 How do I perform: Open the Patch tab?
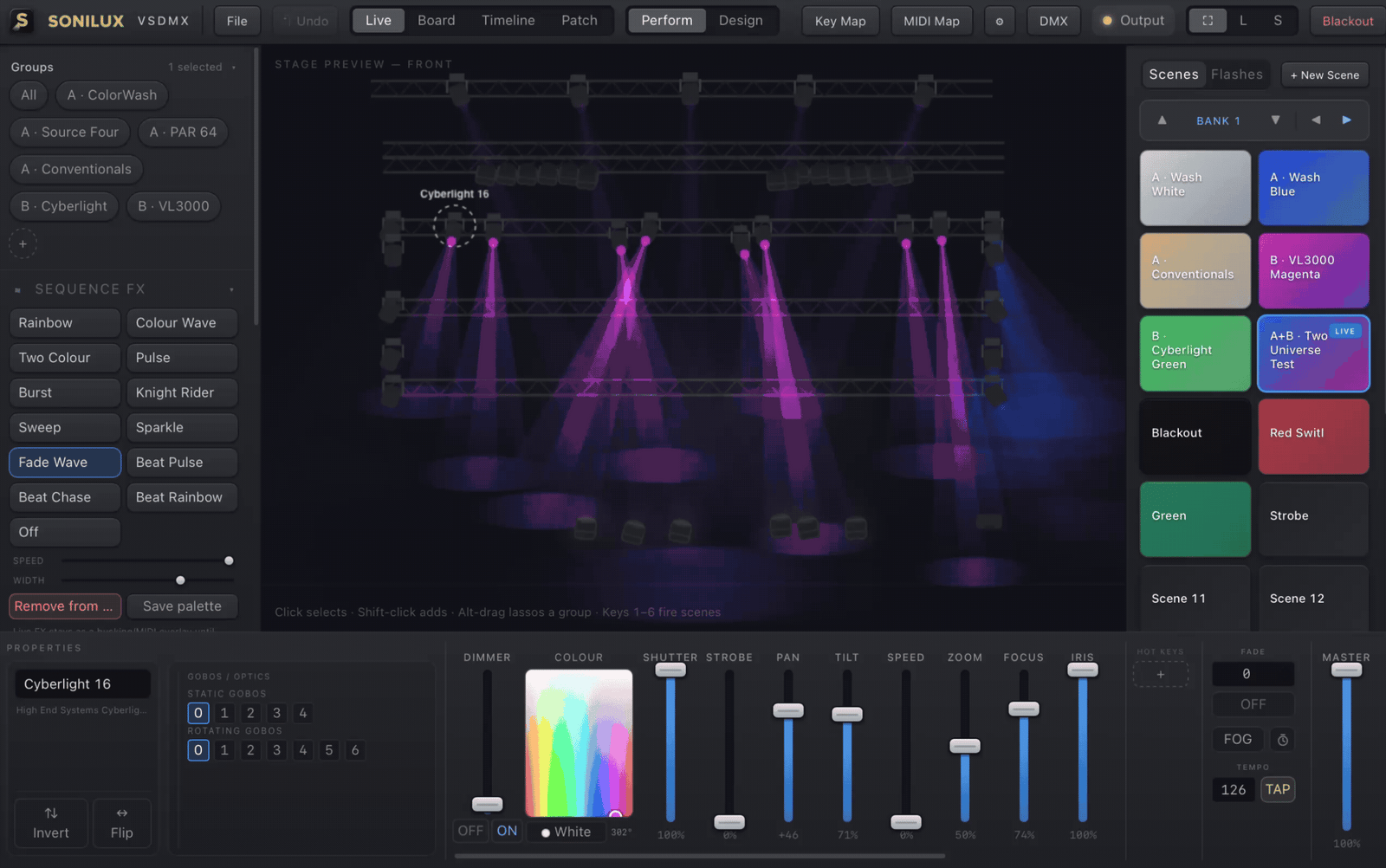point(580,21)
